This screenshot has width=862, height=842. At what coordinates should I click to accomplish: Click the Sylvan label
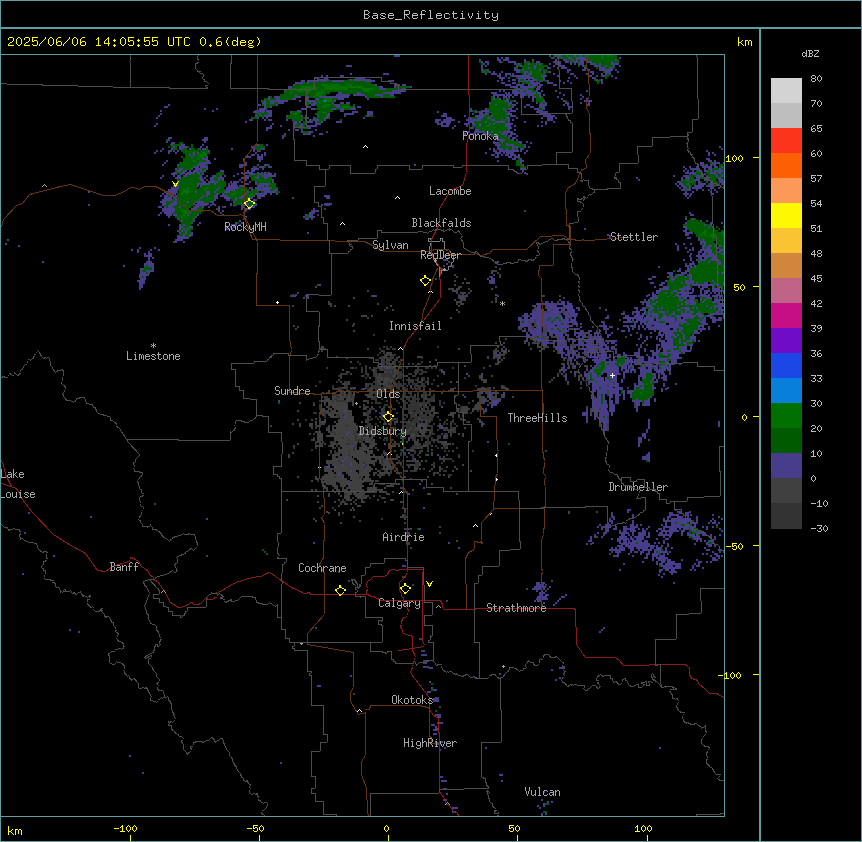coord(390,245)
